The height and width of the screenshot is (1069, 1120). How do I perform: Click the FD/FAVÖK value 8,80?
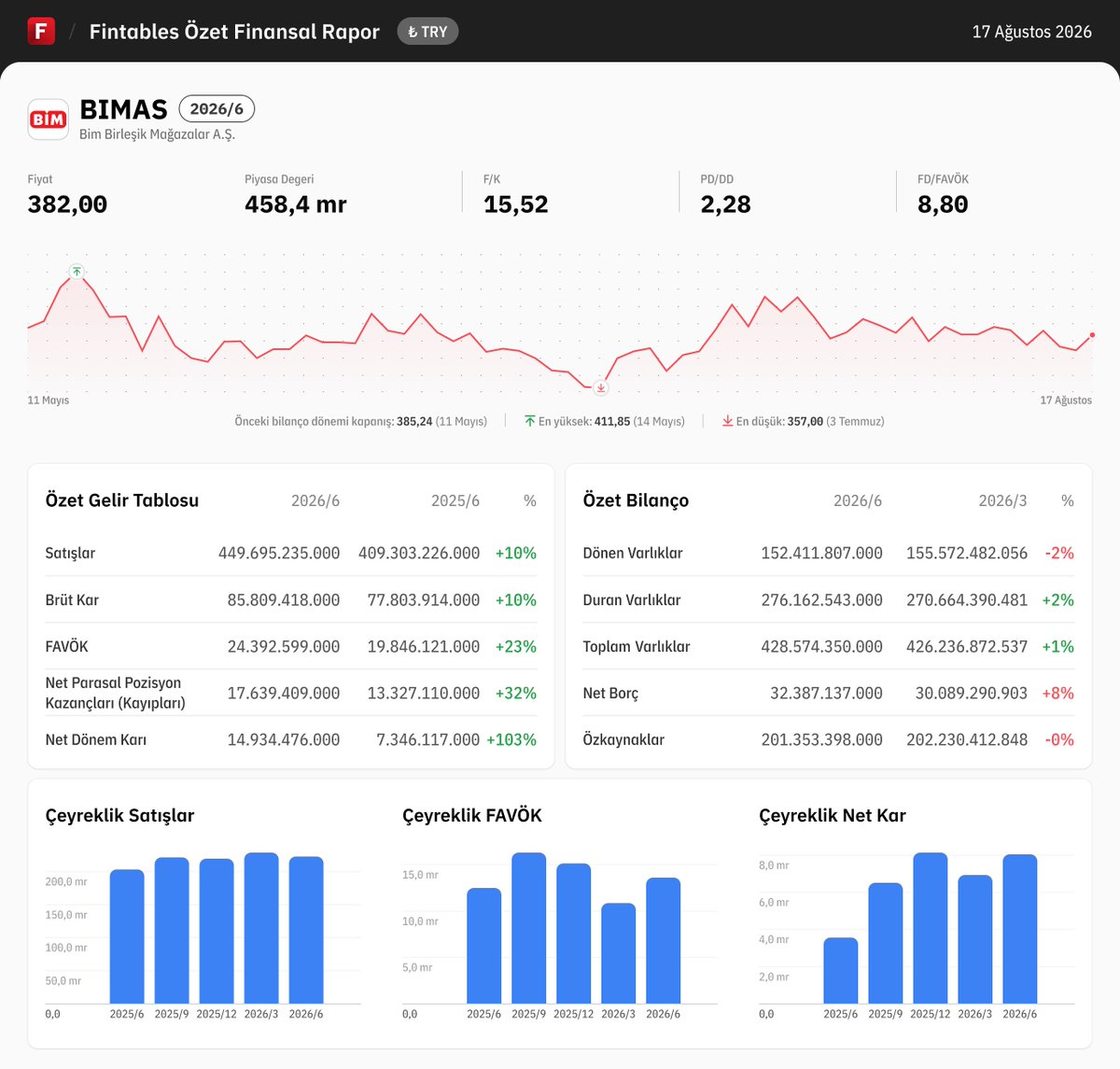pyautogui.click(x=943, y=204)
